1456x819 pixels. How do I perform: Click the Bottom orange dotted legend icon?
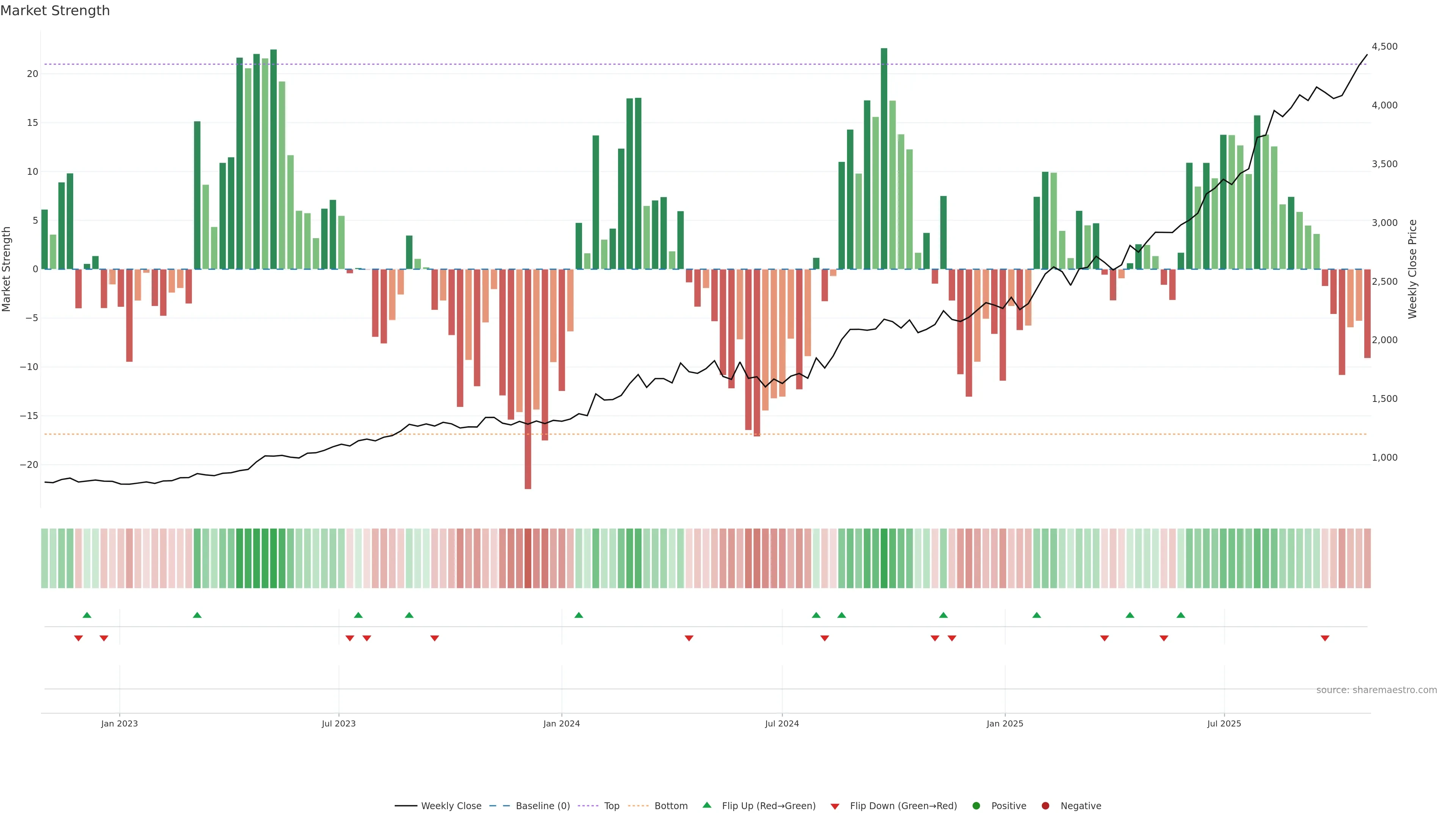pos(638,806)
